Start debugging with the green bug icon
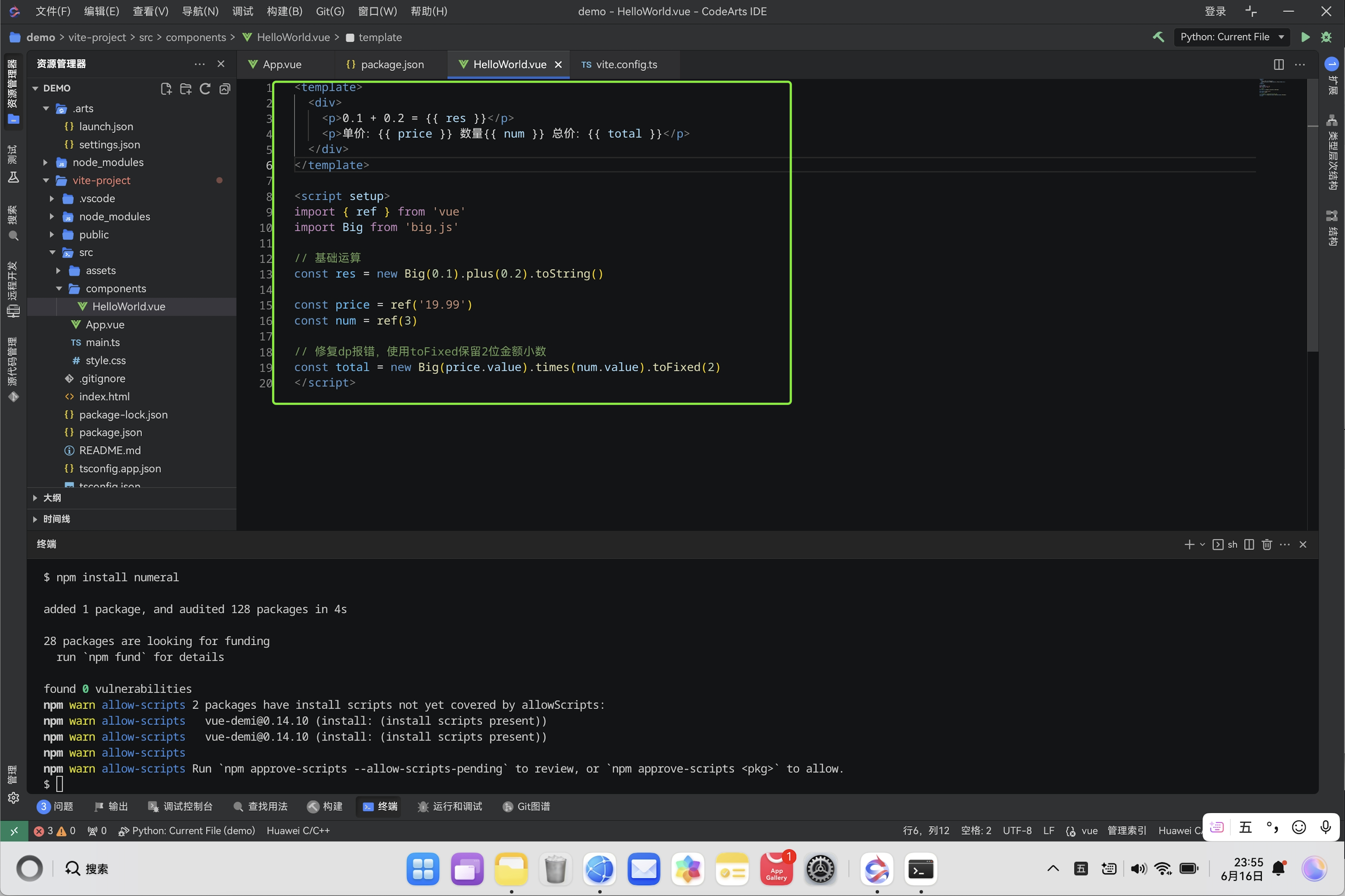The width and height of the screenshot is (1345, 896). point(1326,37)
